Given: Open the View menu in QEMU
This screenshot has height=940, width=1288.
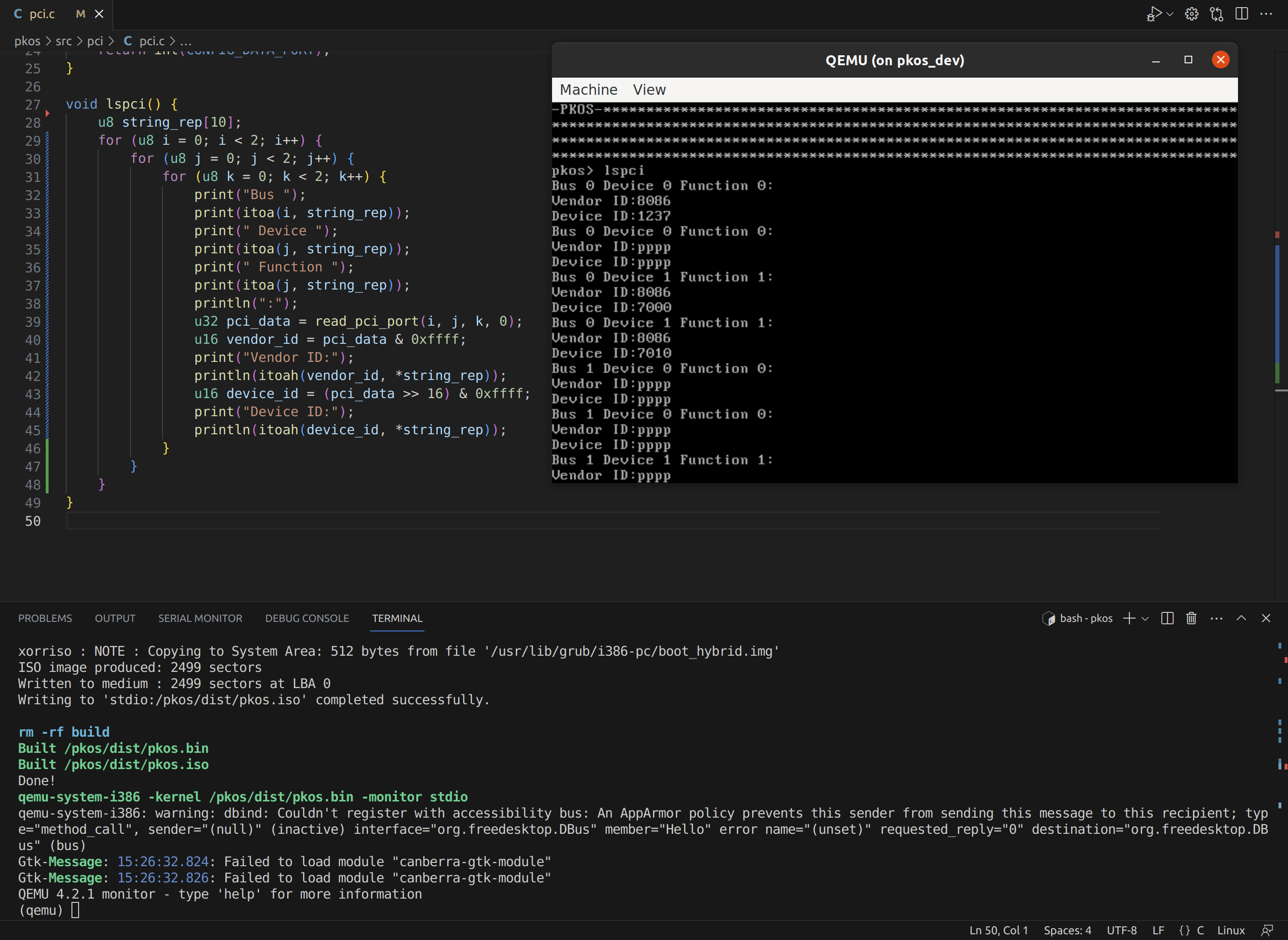Looking at the screenshot, I should pos(649,90).
